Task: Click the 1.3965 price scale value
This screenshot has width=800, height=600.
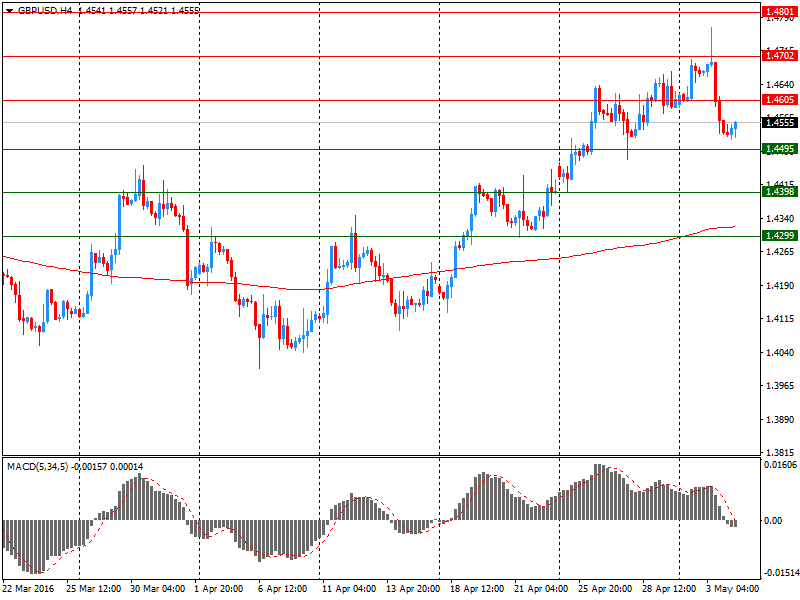Action: (780, 386)
